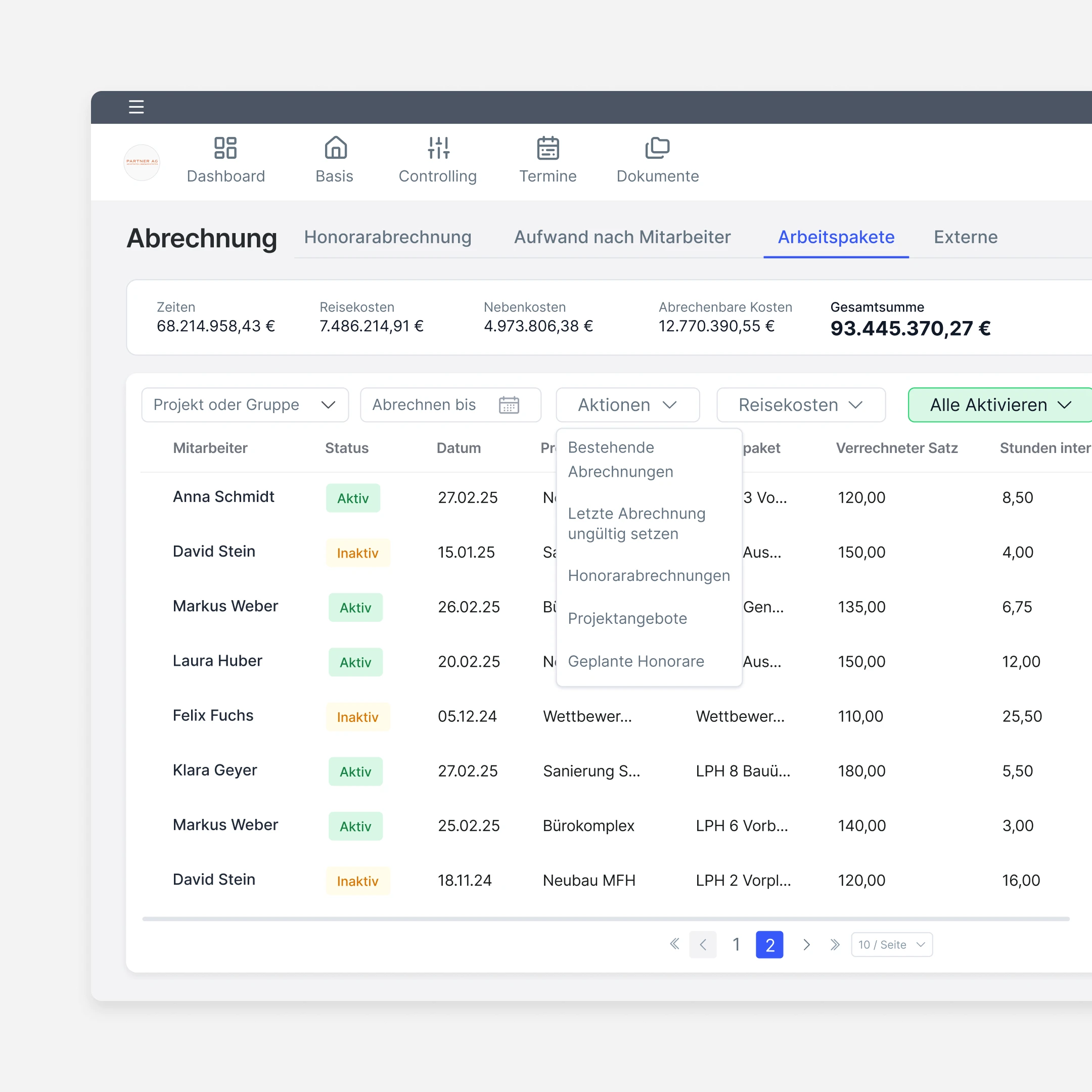Expand Projekt oder Gruppe dropdown
Screen dimensions: 1092x1092
click(245, 404)
